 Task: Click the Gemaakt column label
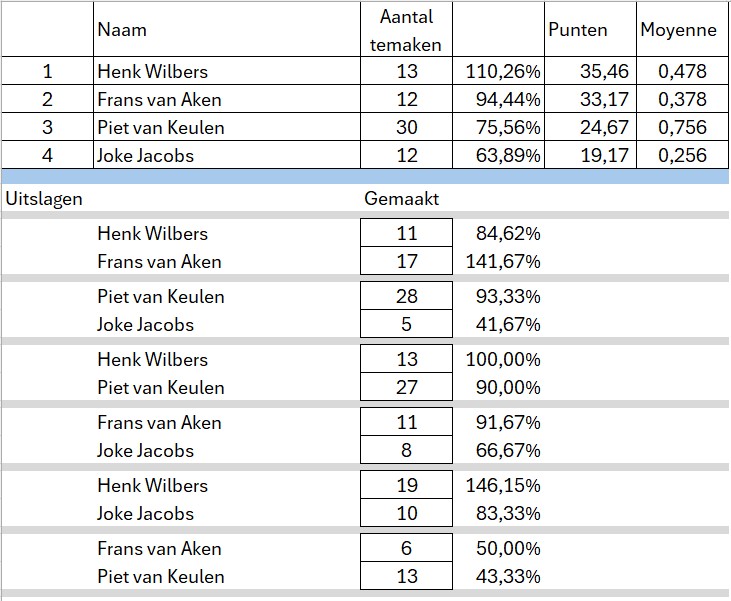[402, 198]
